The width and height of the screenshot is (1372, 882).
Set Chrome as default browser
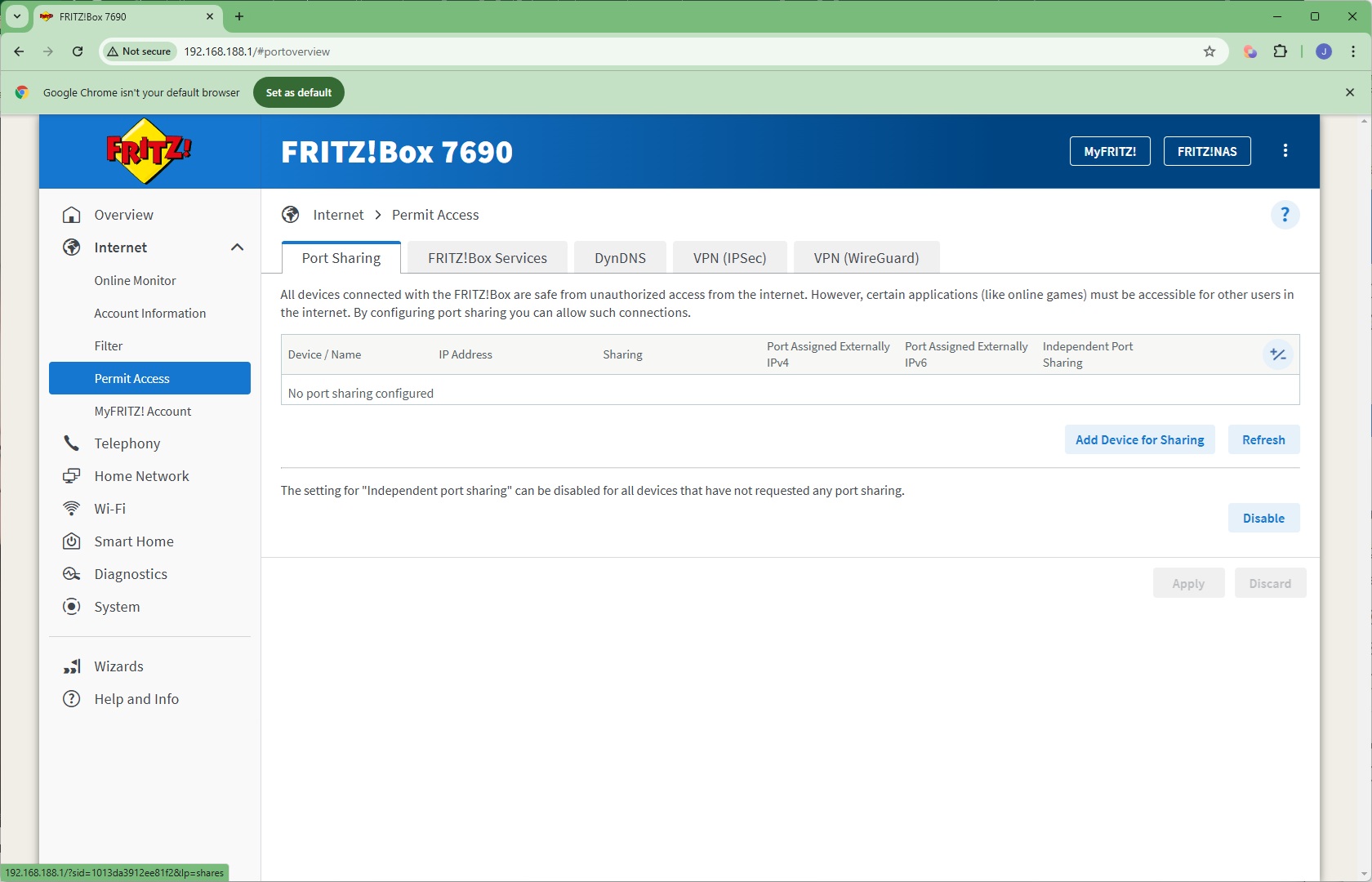pos(299,92)
